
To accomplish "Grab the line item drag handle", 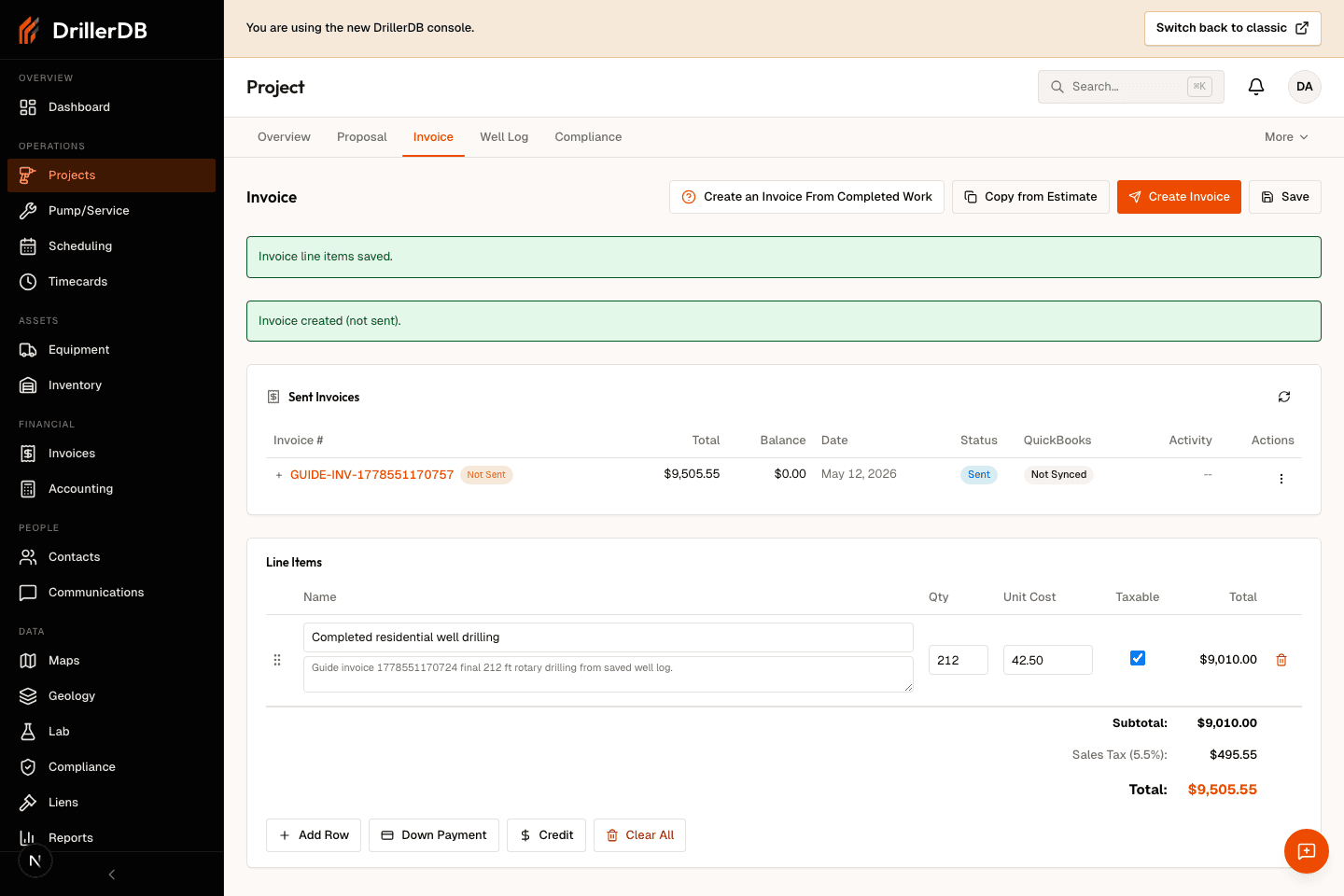I will click(277, 660).
